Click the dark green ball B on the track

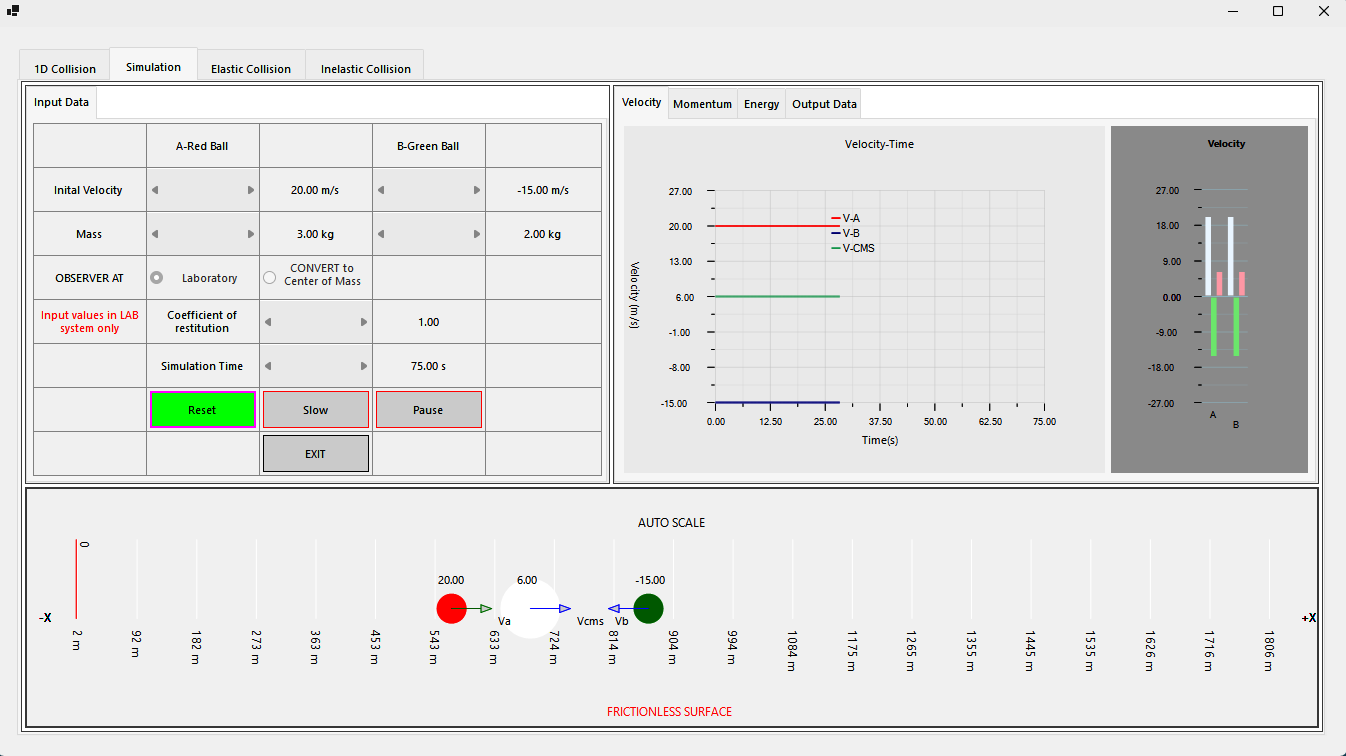click(648, 608)
